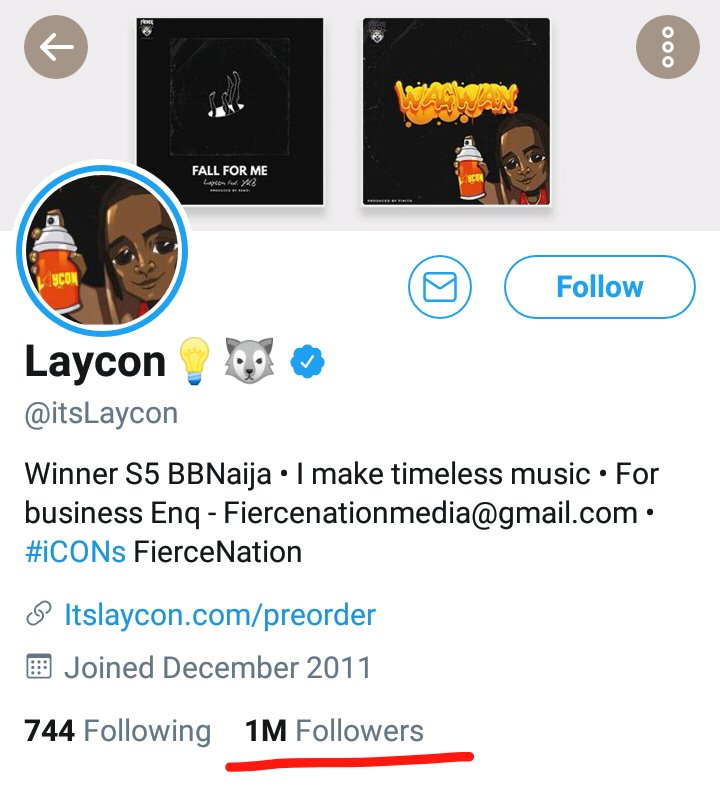
Task: View the 744 Following list
Action: click(x=118, y=730)
